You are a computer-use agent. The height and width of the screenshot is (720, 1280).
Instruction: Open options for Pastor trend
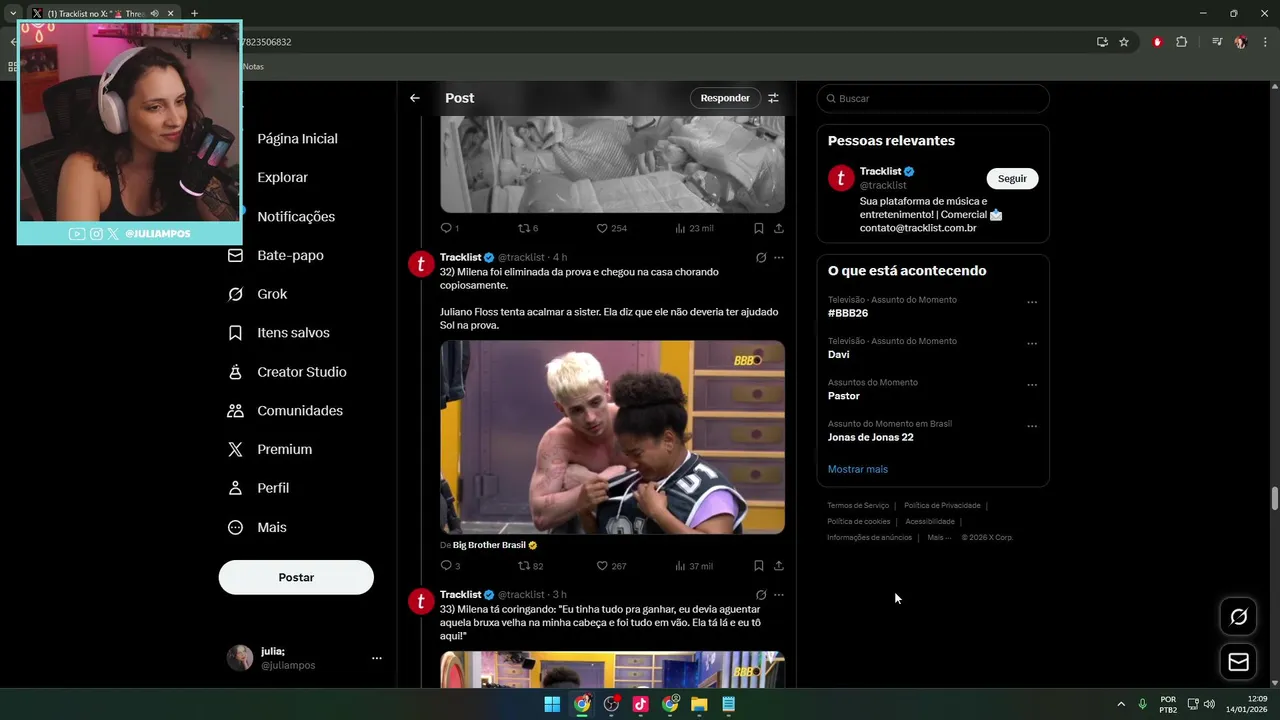coord(1032,385)
